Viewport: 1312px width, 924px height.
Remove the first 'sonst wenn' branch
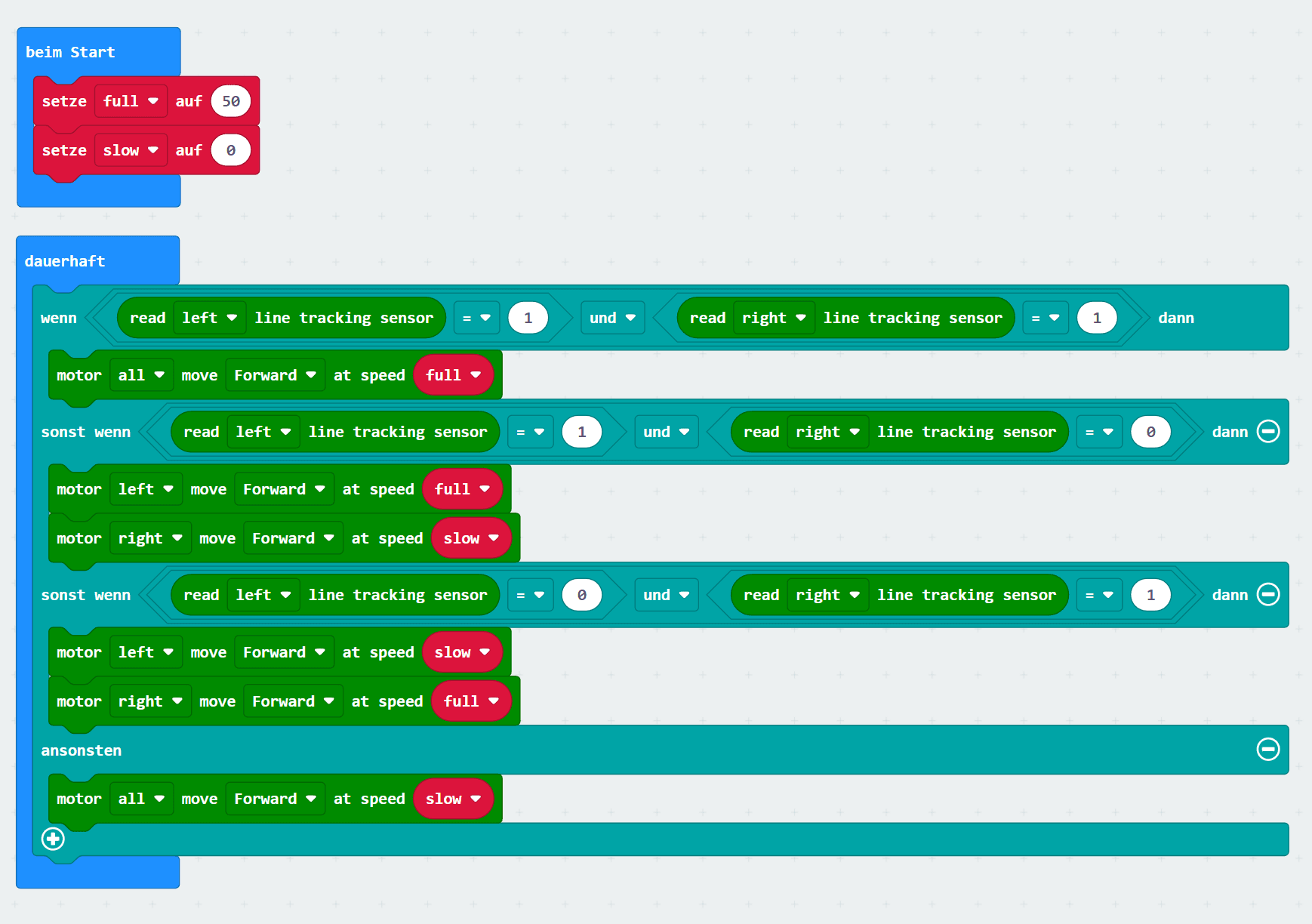[1267, 431]
